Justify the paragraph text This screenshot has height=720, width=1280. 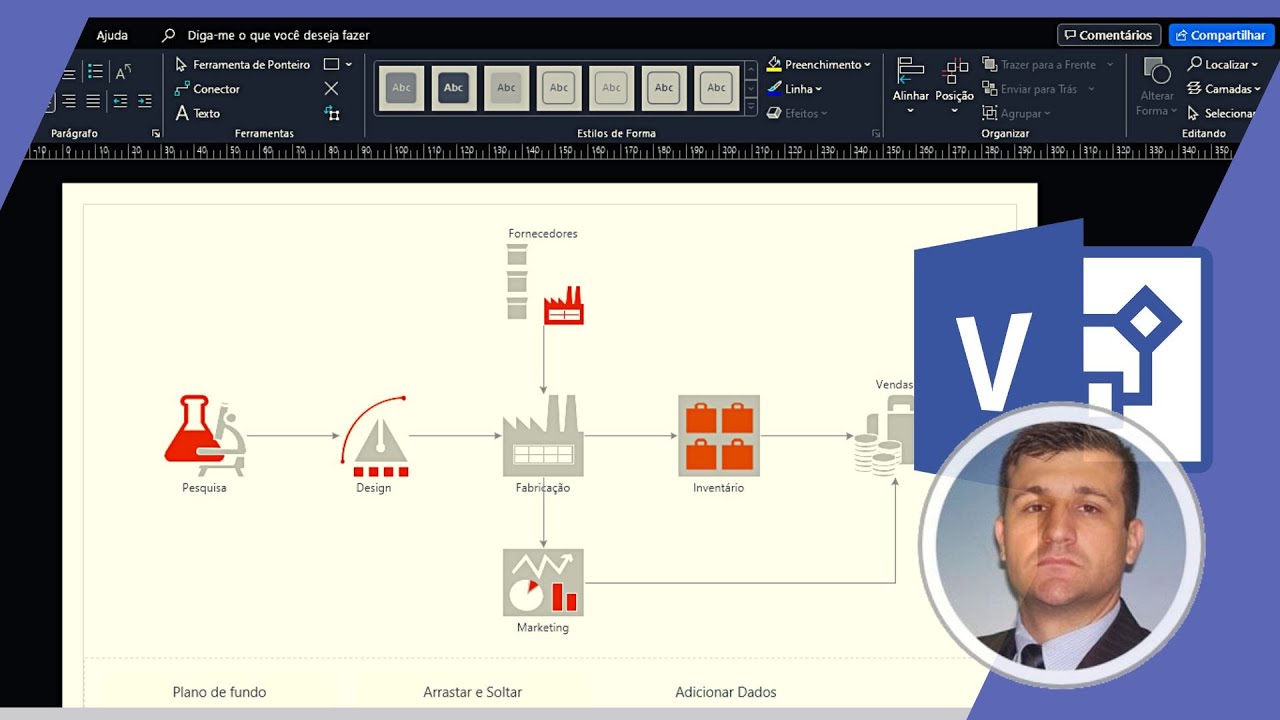click(x=93, y=101)
